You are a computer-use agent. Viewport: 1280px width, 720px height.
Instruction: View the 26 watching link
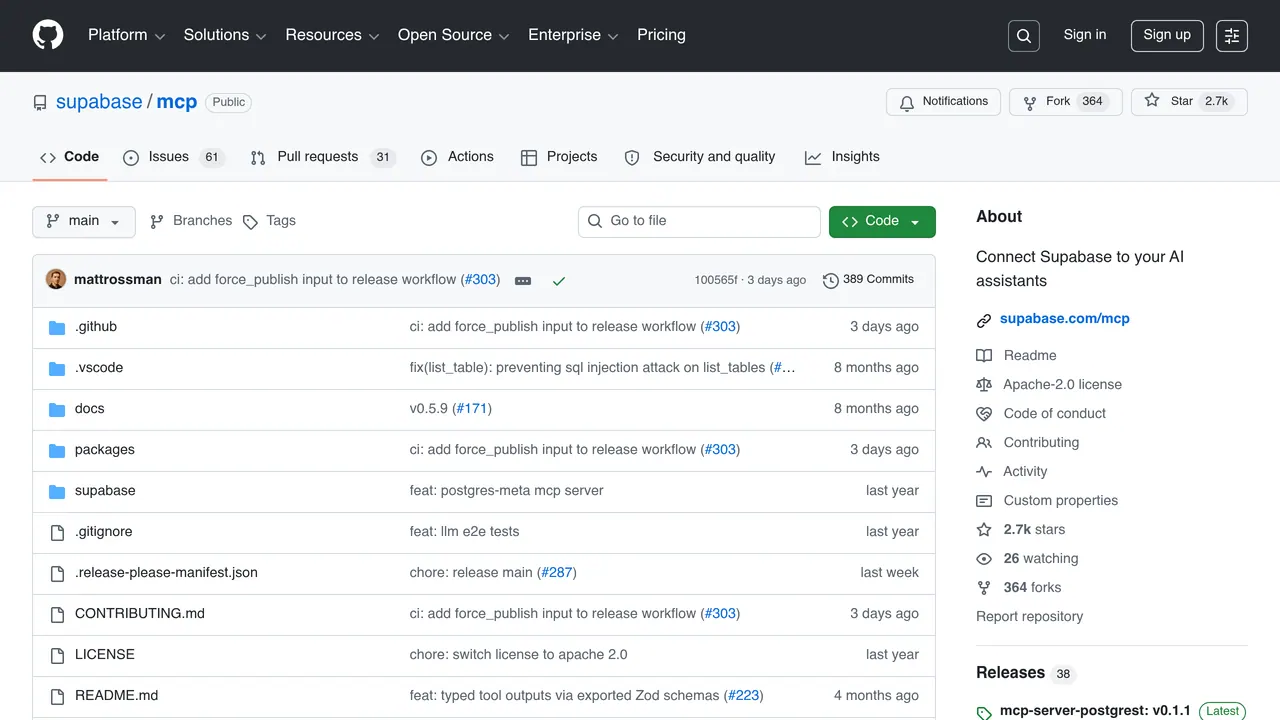(x=1027, y=558)
